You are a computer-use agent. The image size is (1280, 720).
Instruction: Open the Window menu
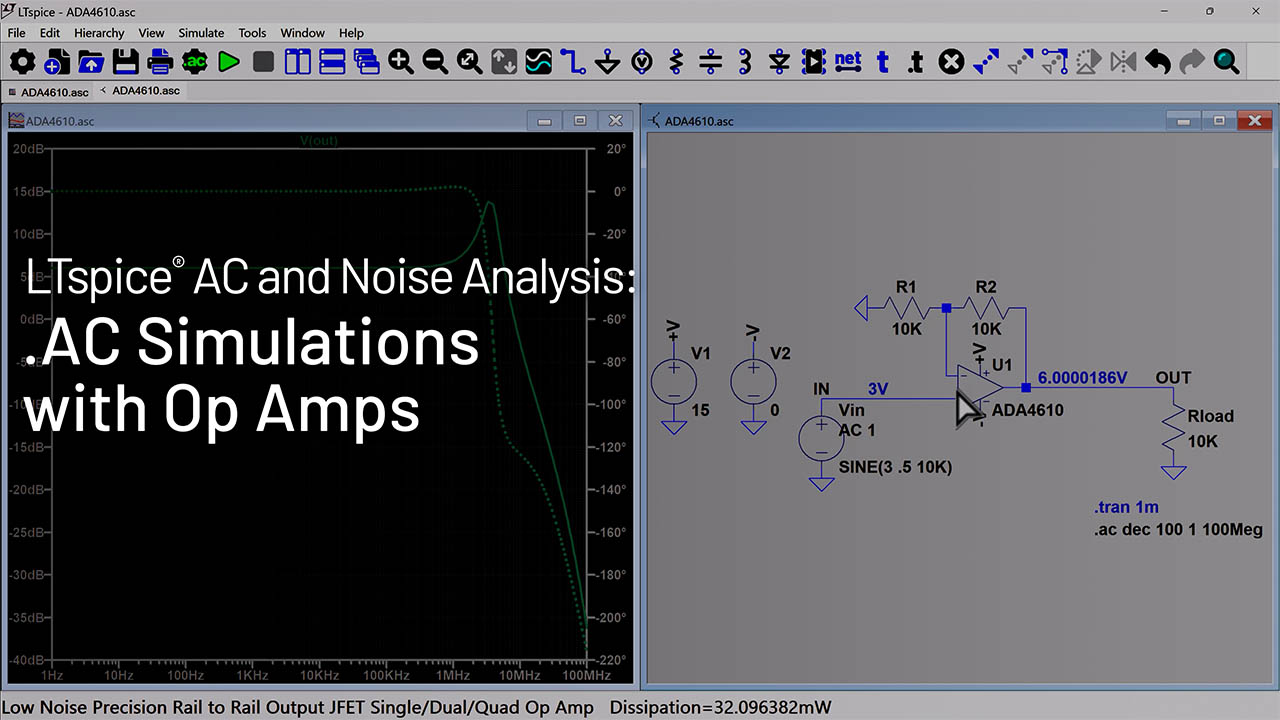(302, 33)
